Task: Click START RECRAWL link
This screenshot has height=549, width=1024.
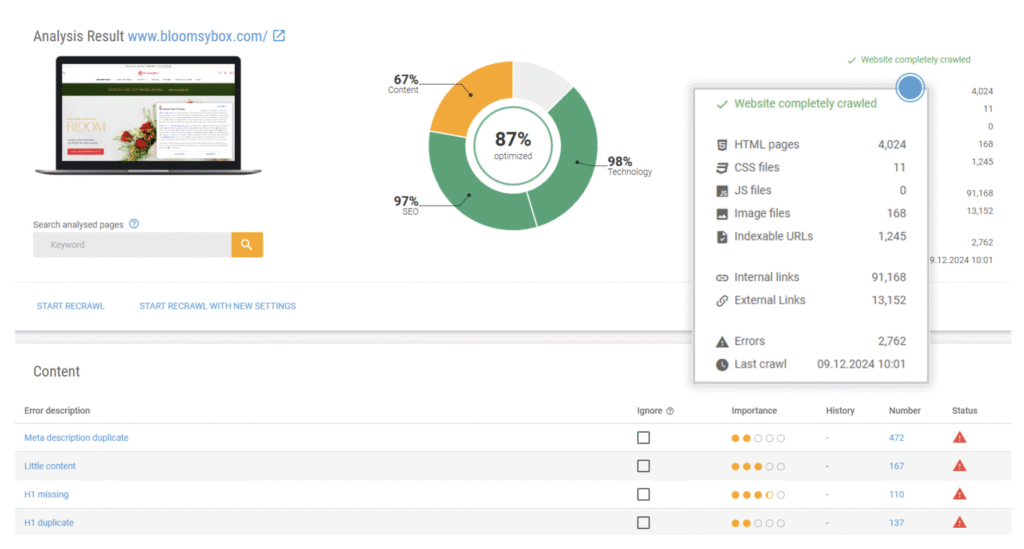Action: 71,306
